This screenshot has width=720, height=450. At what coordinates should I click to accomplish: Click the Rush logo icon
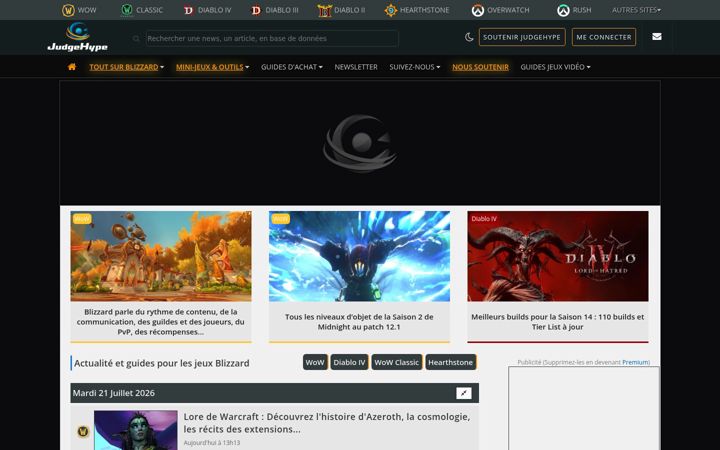(563, 10)
